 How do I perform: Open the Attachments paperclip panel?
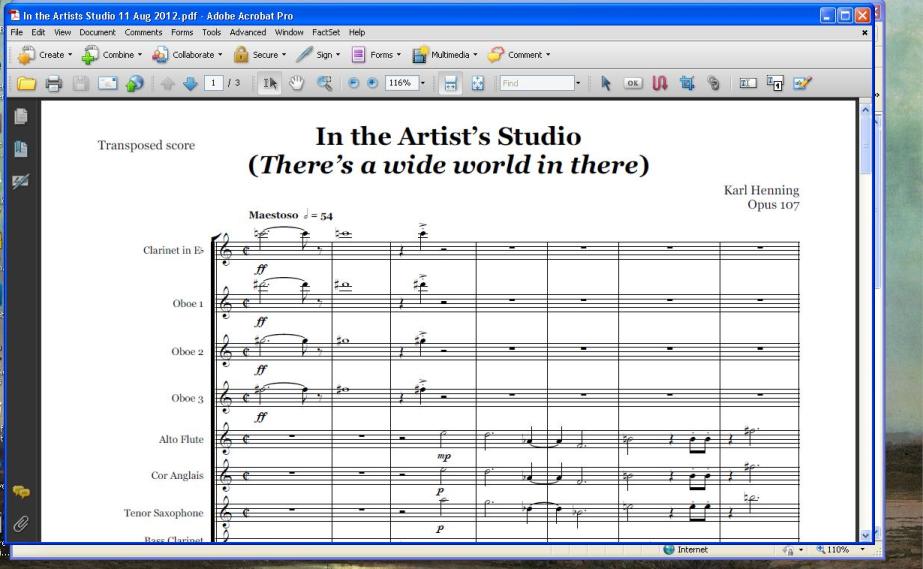point(21,524)
